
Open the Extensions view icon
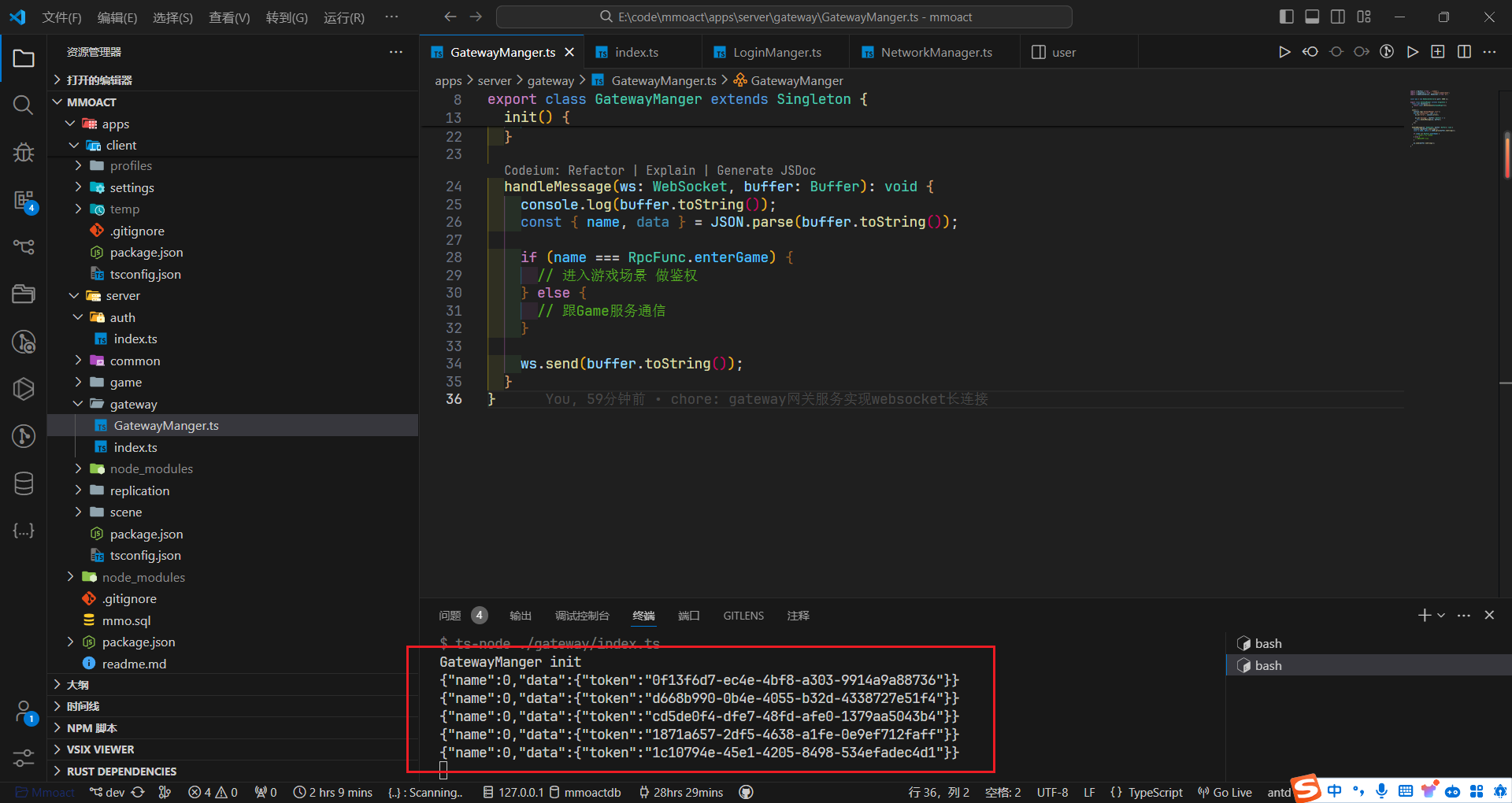point(23,200)
